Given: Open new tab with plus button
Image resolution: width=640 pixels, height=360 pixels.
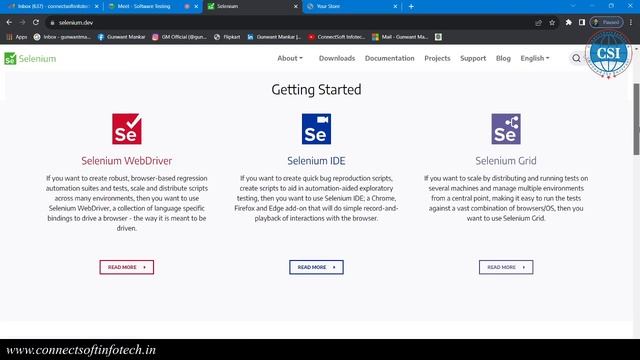Looking at the screenshot, I should click(411, 7).
